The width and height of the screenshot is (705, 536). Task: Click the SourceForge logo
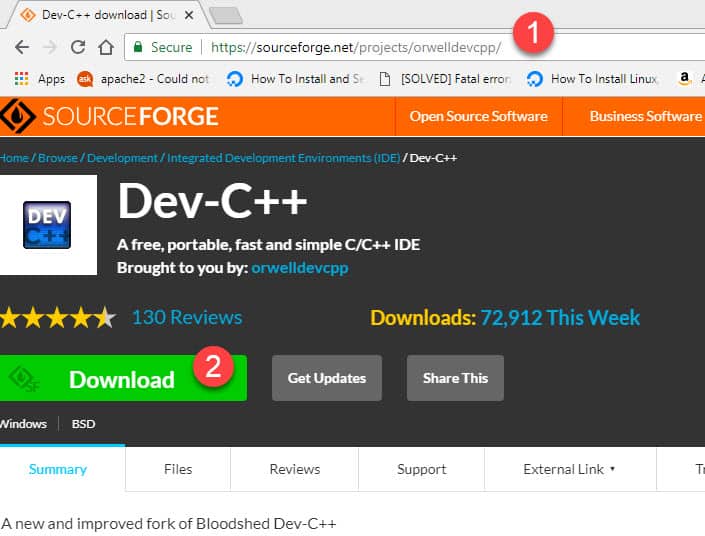point(109,116)
